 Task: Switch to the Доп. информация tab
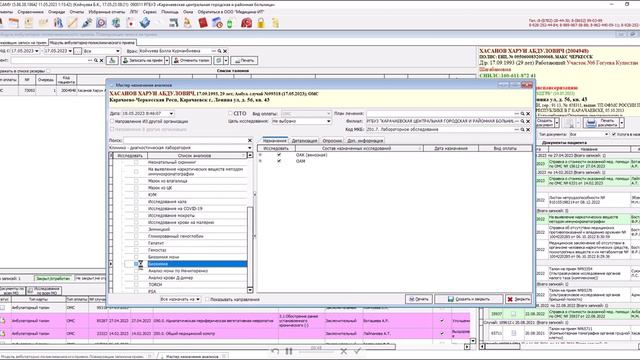(365, 140)
